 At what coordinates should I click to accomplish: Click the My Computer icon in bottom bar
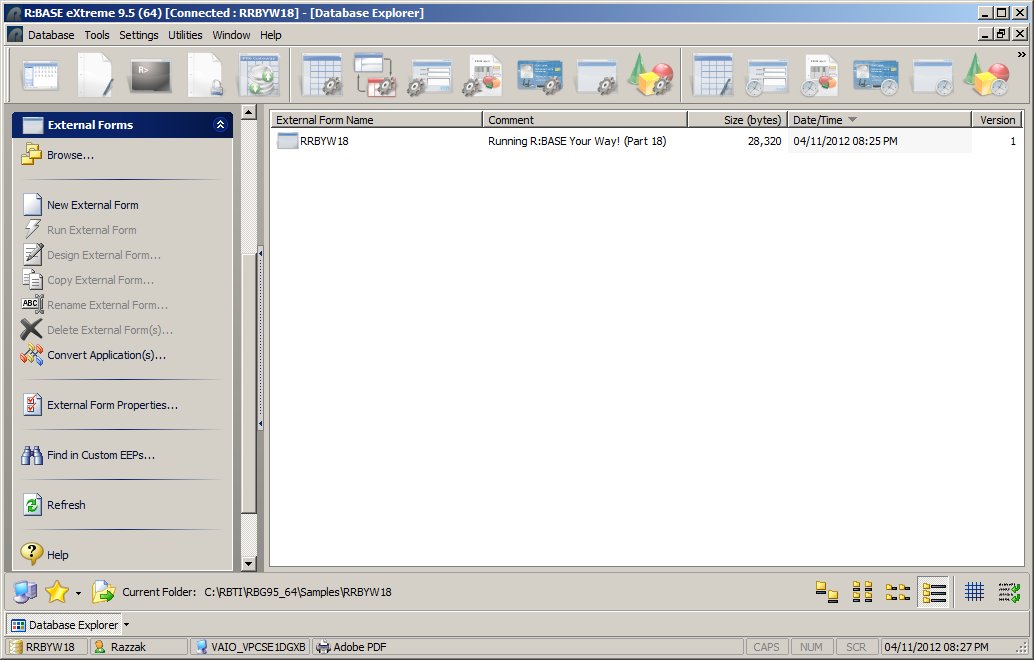(25, 592)
